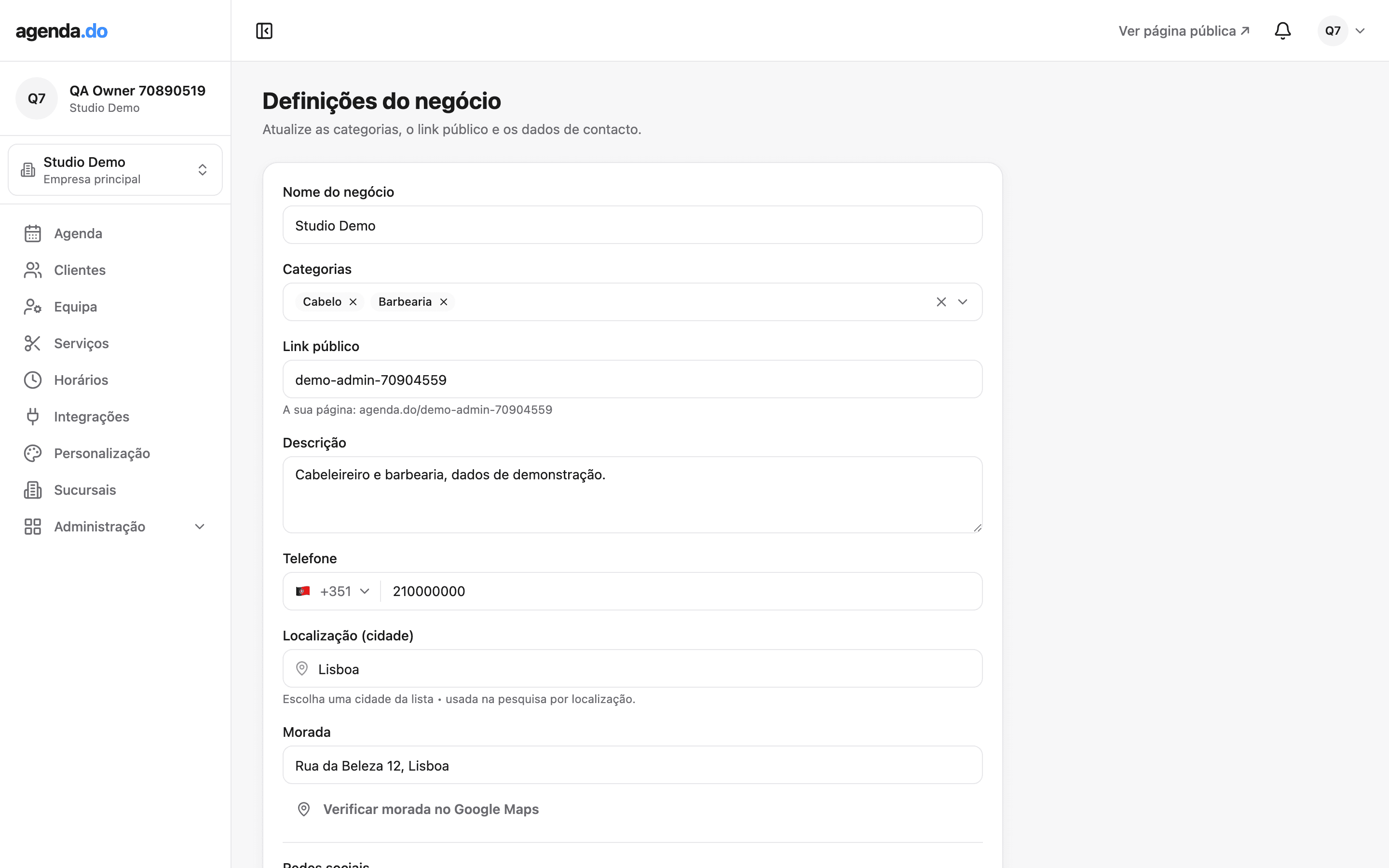Click the building icon in Studio Demo selector

click(28, 170)
